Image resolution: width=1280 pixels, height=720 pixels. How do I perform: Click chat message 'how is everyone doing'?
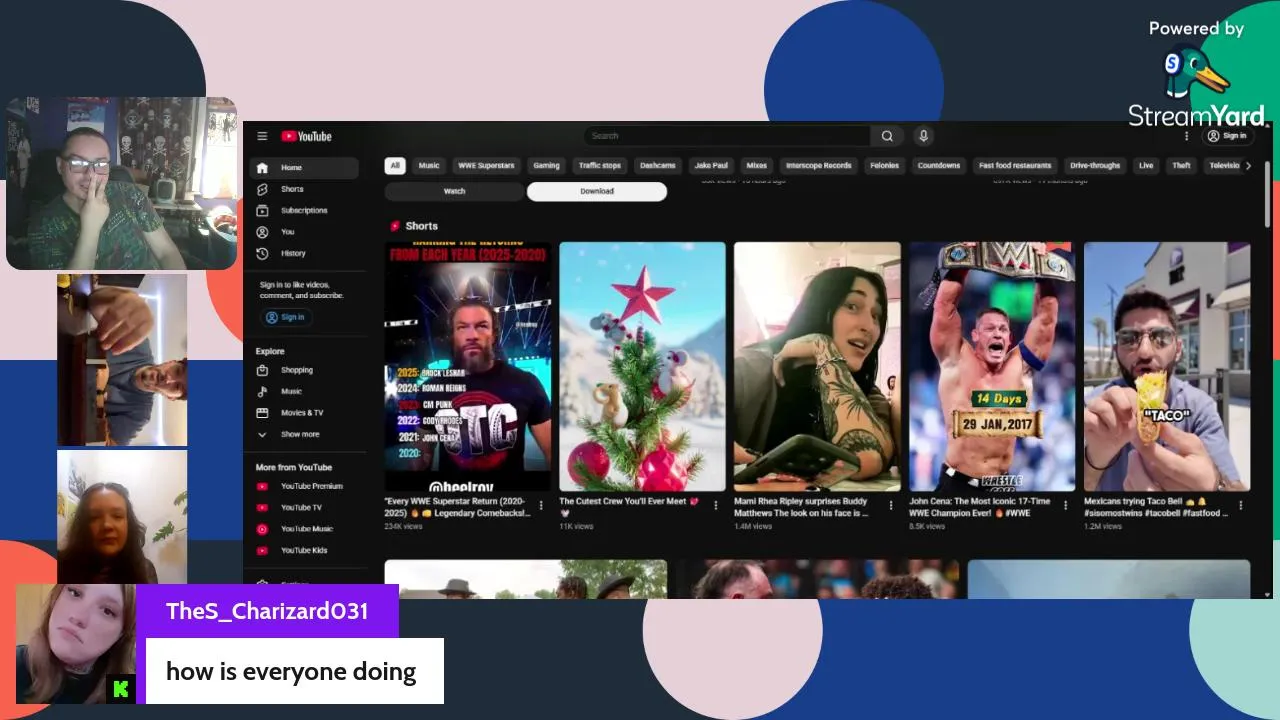click(x=291, y=671)
